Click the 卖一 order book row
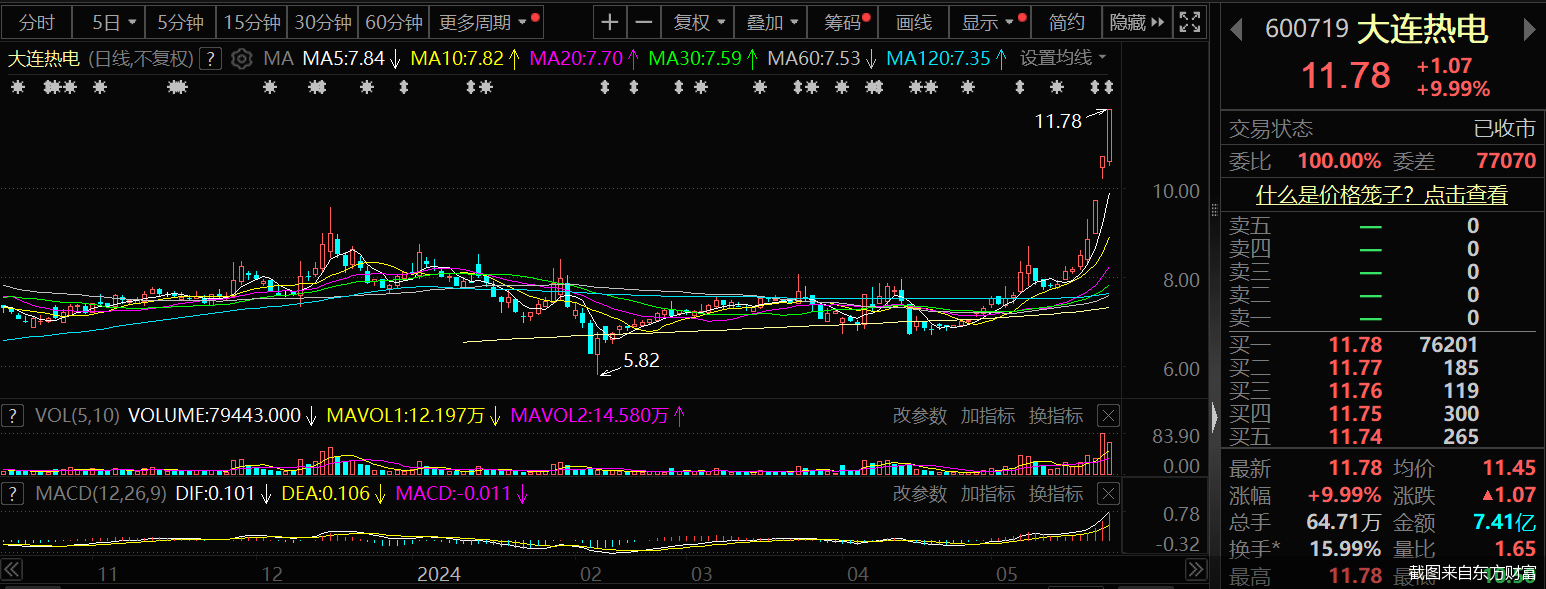 pos(1382,318)
